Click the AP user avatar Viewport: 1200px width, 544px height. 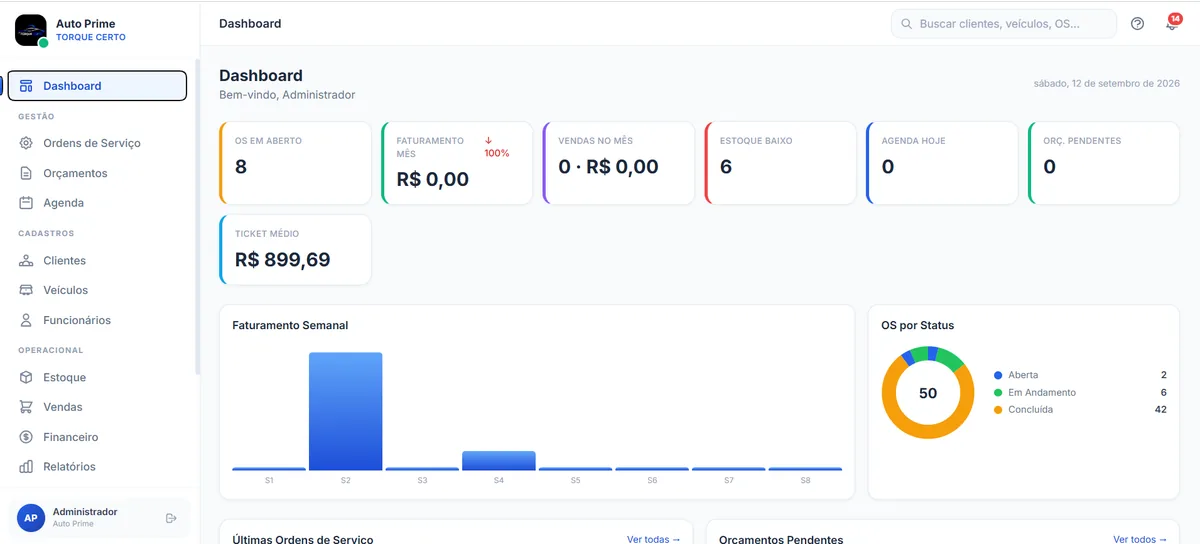point(31,518)
